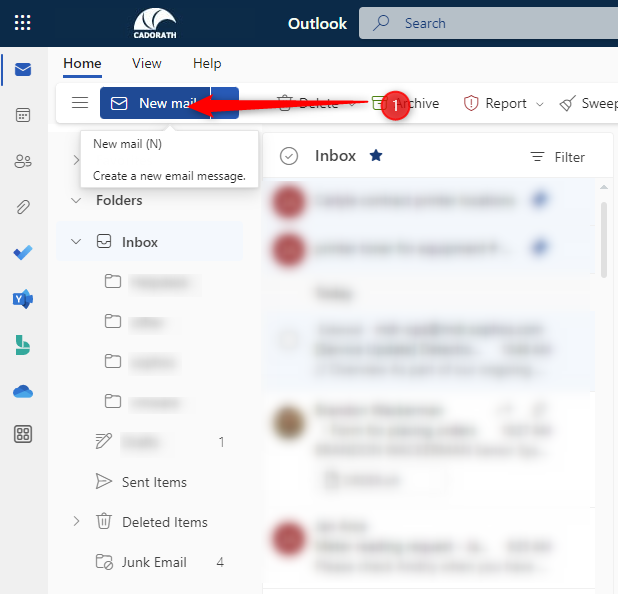
Task: Click the search magnifier icon
Action: pos(381,23)
